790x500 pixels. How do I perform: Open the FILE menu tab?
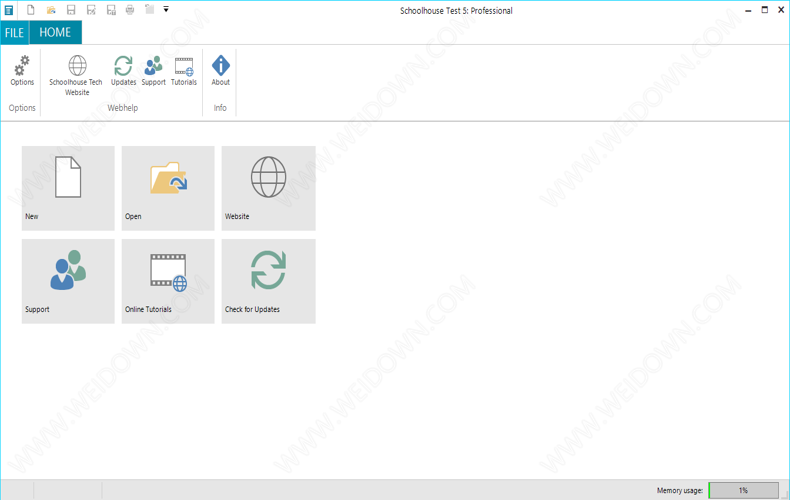coord(14,32)
